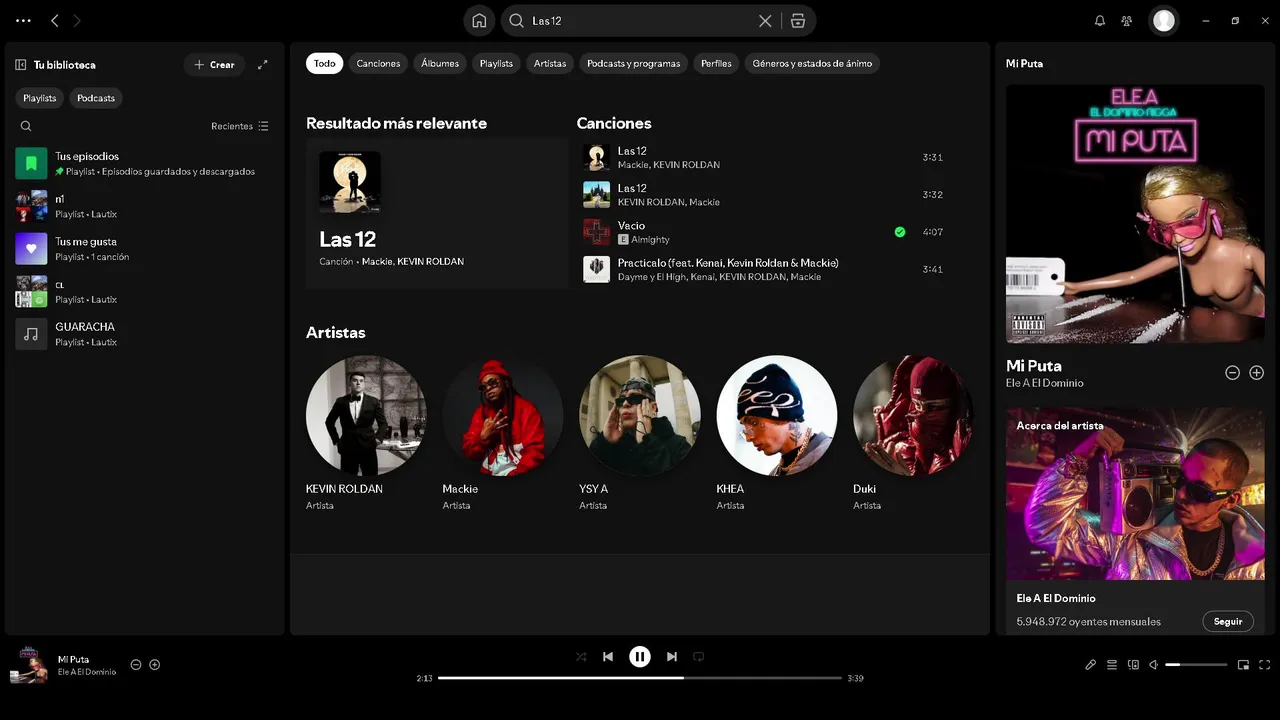Open Mackie artist picture
This screenshot has width=1280, height=720.
click(503, 415)
